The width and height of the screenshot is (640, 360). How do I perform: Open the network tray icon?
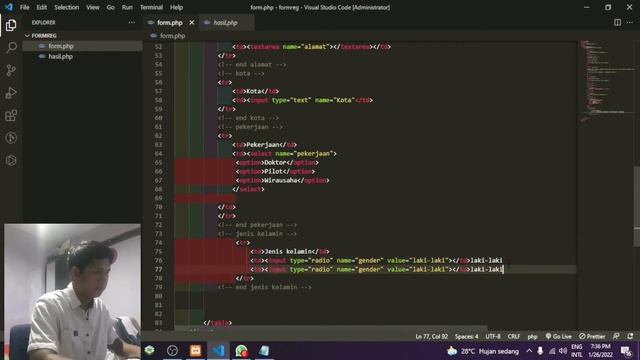coord(552,351)
